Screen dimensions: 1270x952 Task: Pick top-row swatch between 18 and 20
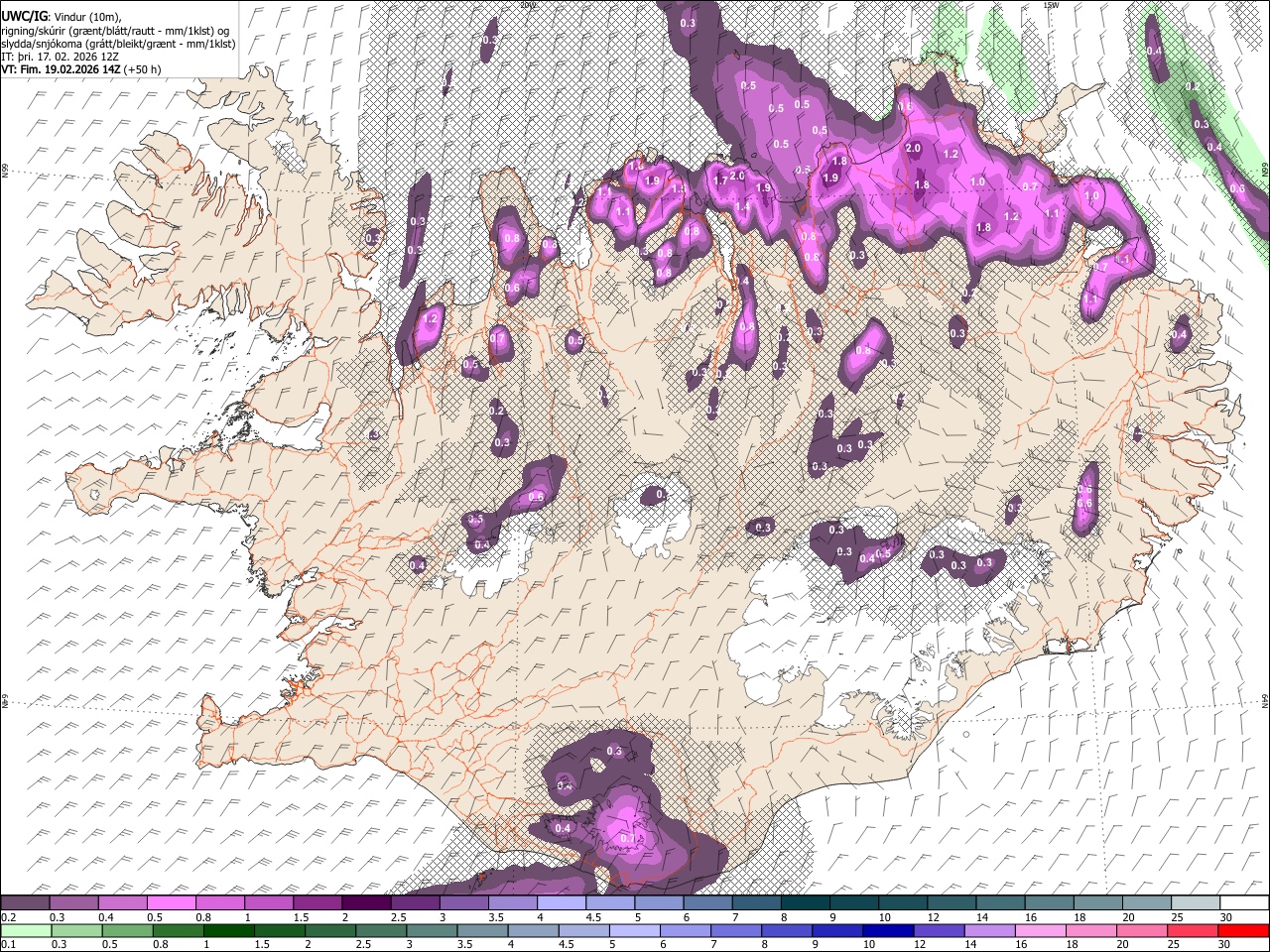point(1098,903)
